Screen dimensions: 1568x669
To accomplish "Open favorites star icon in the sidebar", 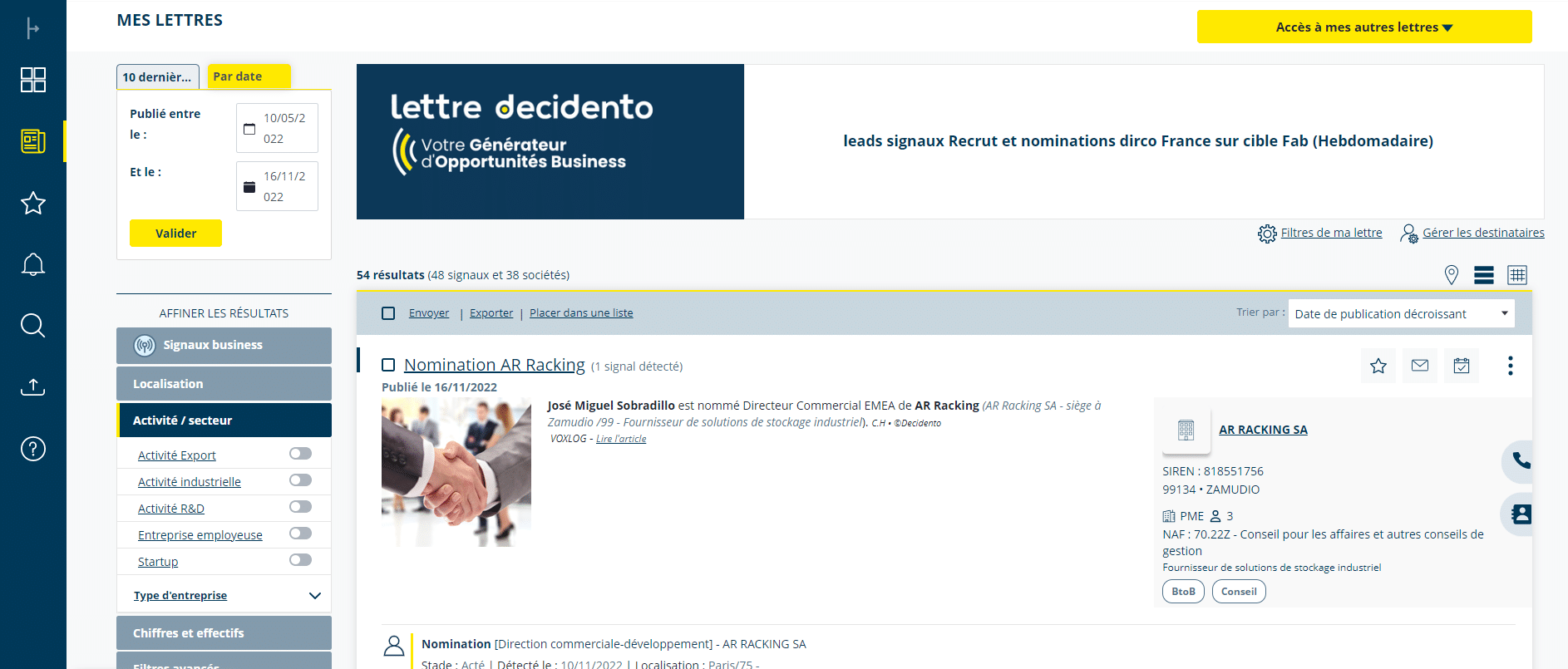I will click(x=32, y=203).
